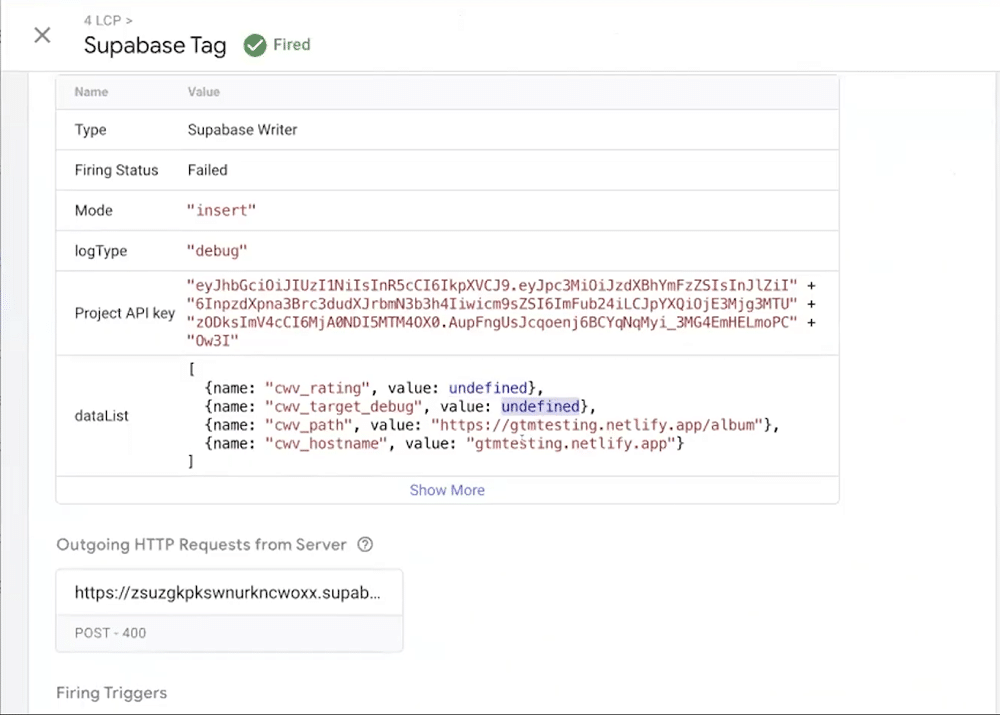Close the Supabase Tag detail view
Viewport: 1000px width, 715px height.
pyautogui.click(x=42, y=35)
